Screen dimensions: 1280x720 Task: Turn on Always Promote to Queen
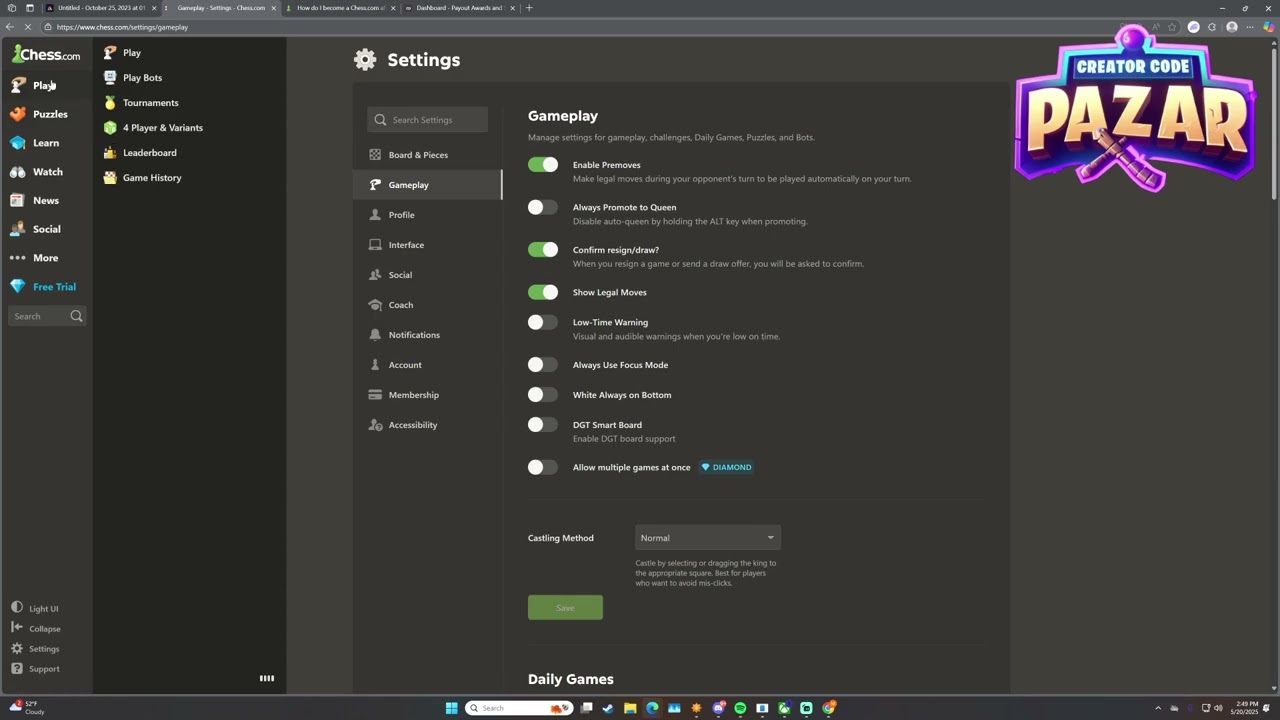[543, 207]
